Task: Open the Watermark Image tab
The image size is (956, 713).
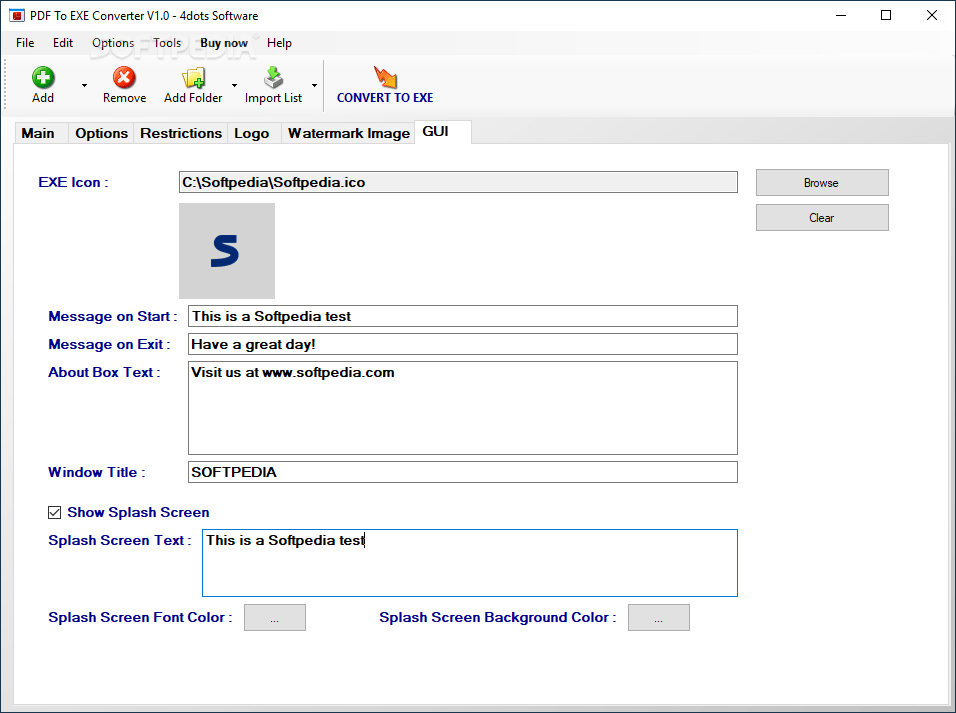Action: click(x=347, y=132)
